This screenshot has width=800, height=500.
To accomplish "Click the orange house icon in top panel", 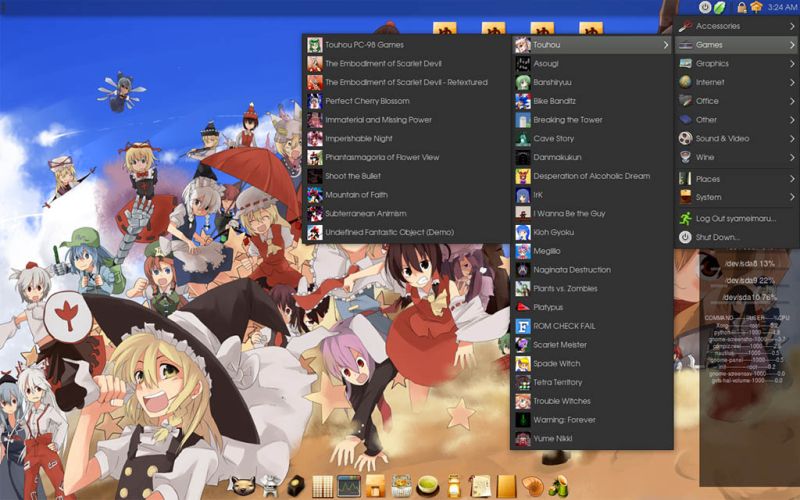I will 756,7.
